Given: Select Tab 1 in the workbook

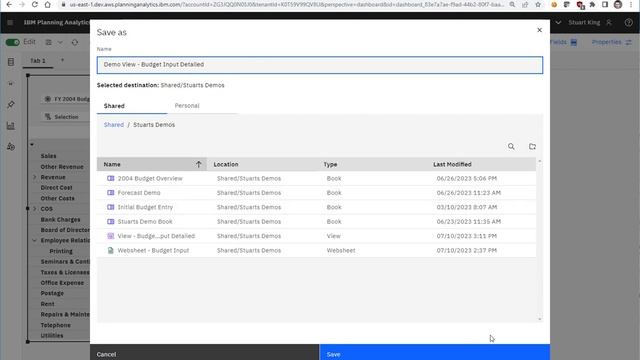Looking at the screenshot, I should (38, 61).
